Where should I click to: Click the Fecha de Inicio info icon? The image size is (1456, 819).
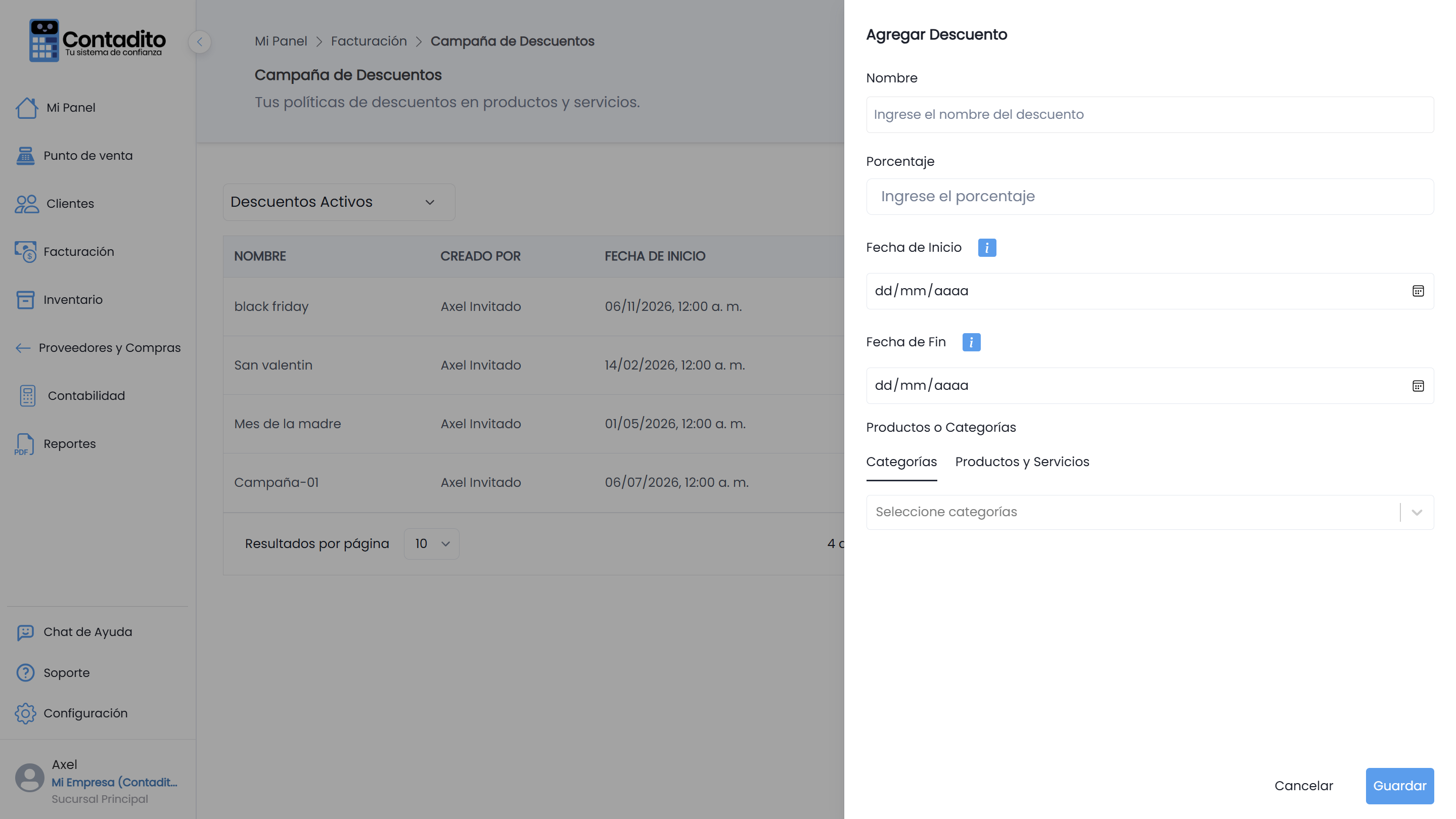pyautogui.click(x=987, y=248)
